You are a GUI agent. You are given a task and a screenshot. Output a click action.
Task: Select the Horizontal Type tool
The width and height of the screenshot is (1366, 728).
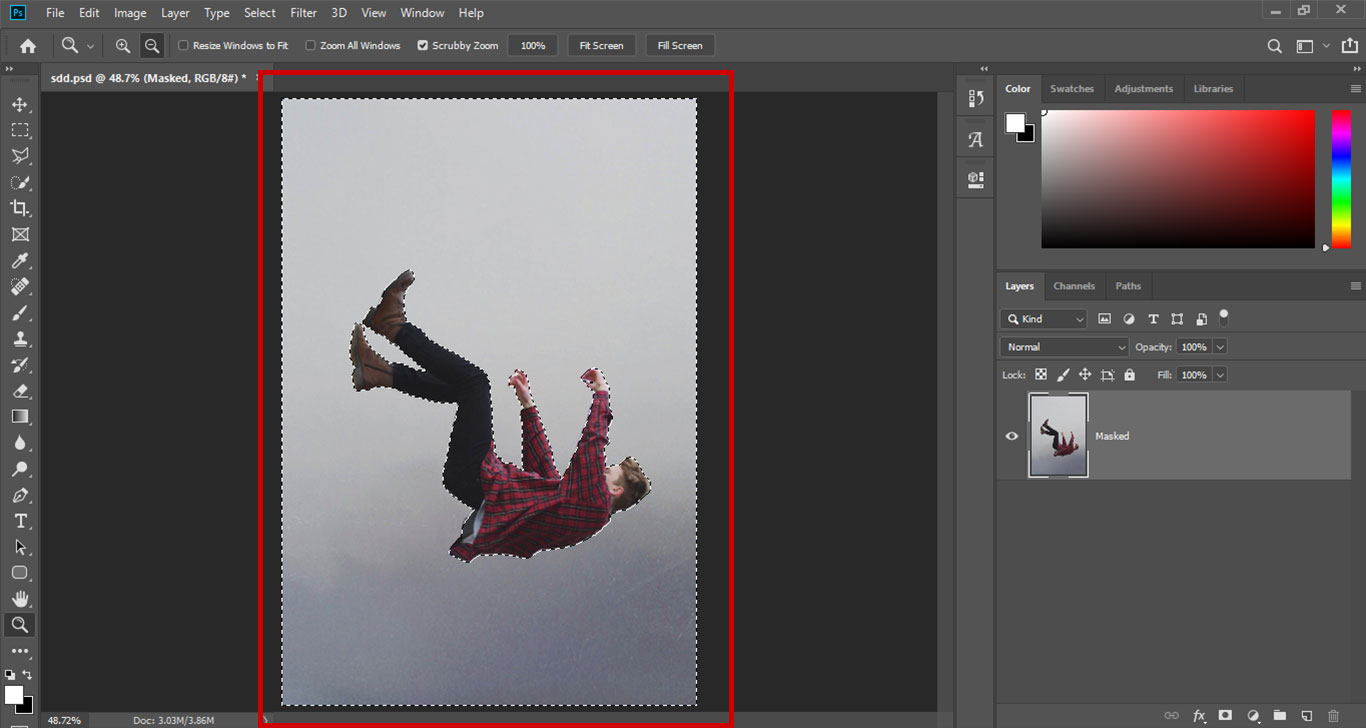coord(20,521)
